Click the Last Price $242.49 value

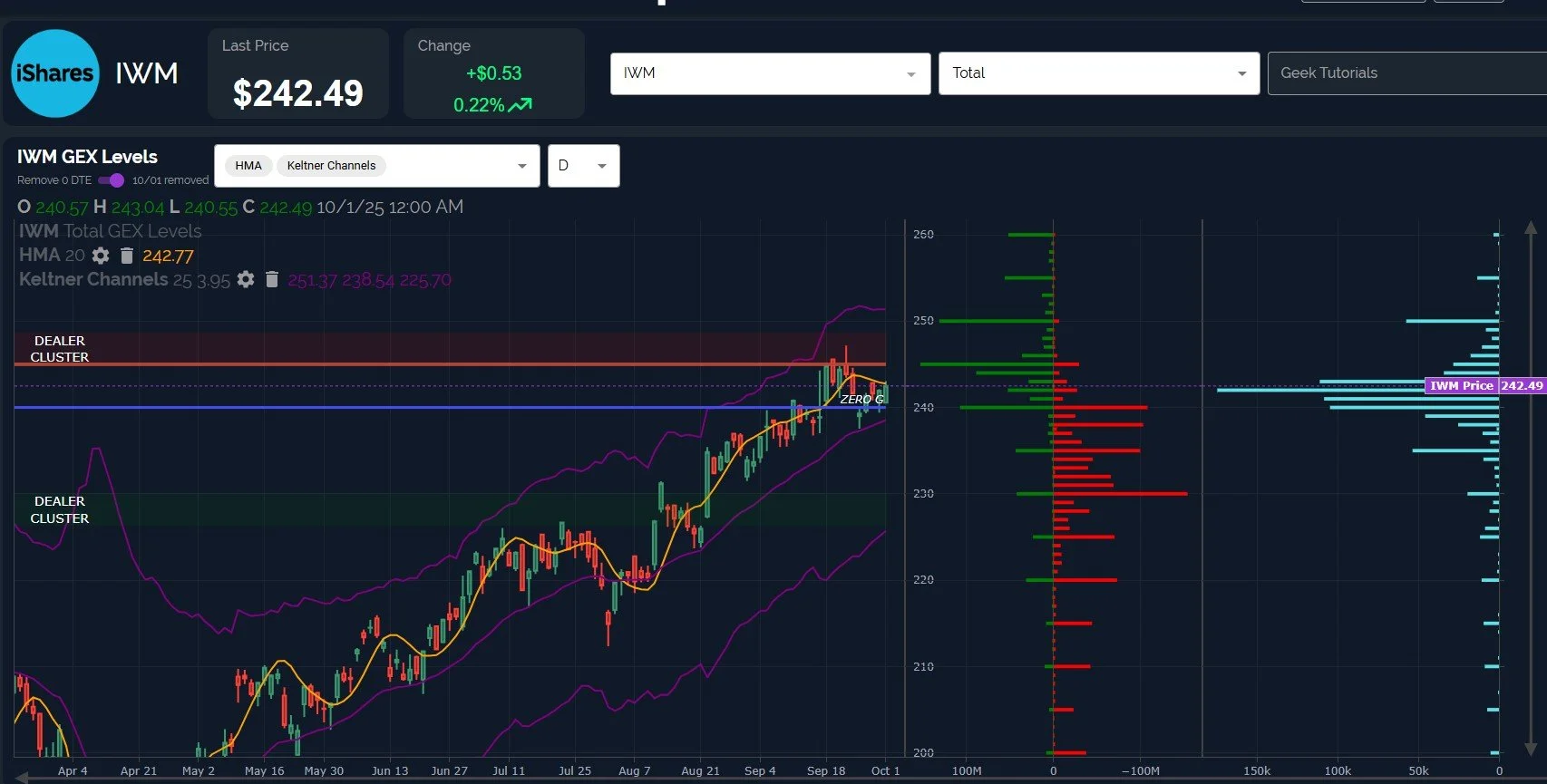(x=297, y=93)
